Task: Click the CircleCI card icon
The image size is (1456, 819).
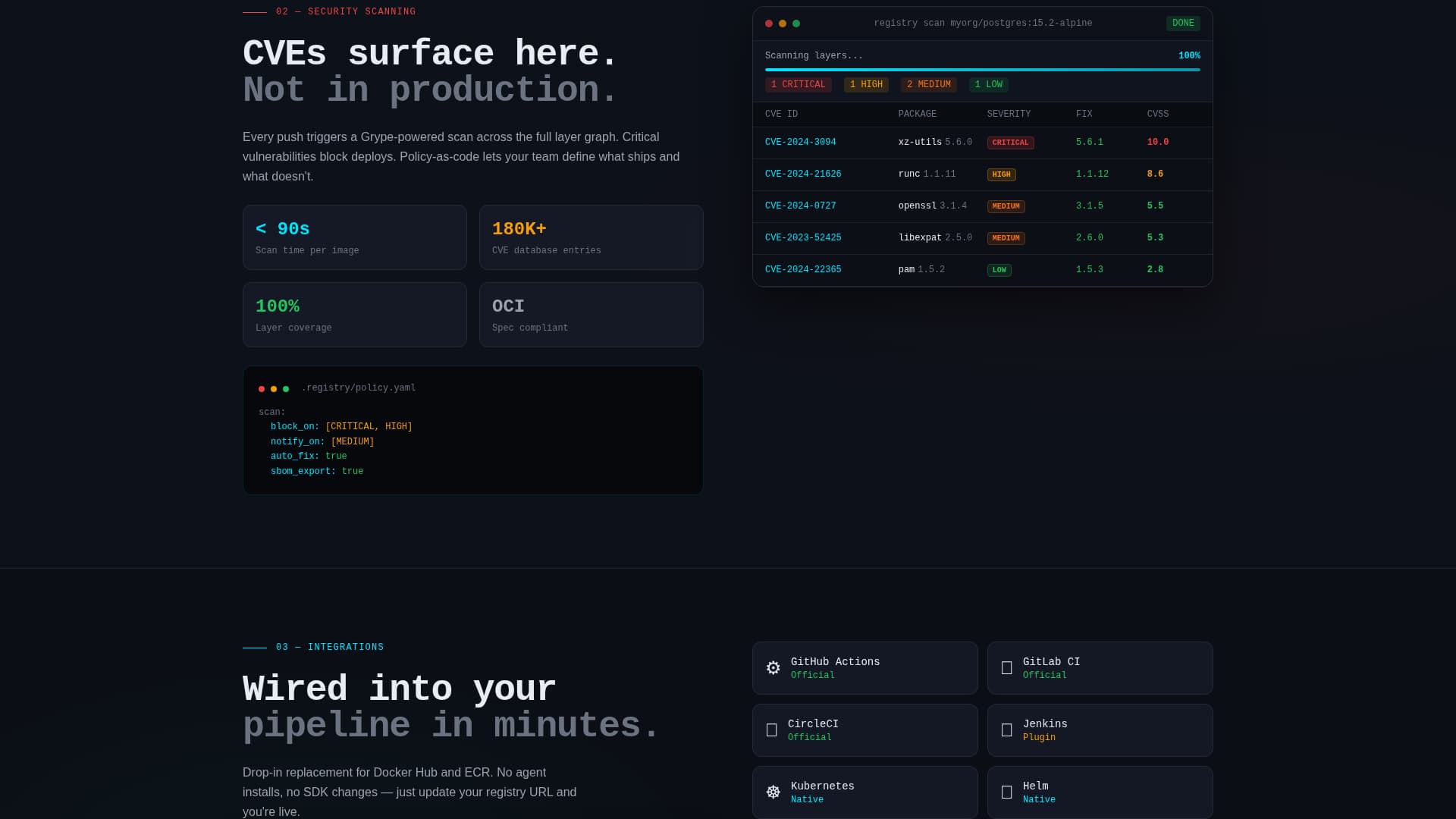Action: [771, 730]
